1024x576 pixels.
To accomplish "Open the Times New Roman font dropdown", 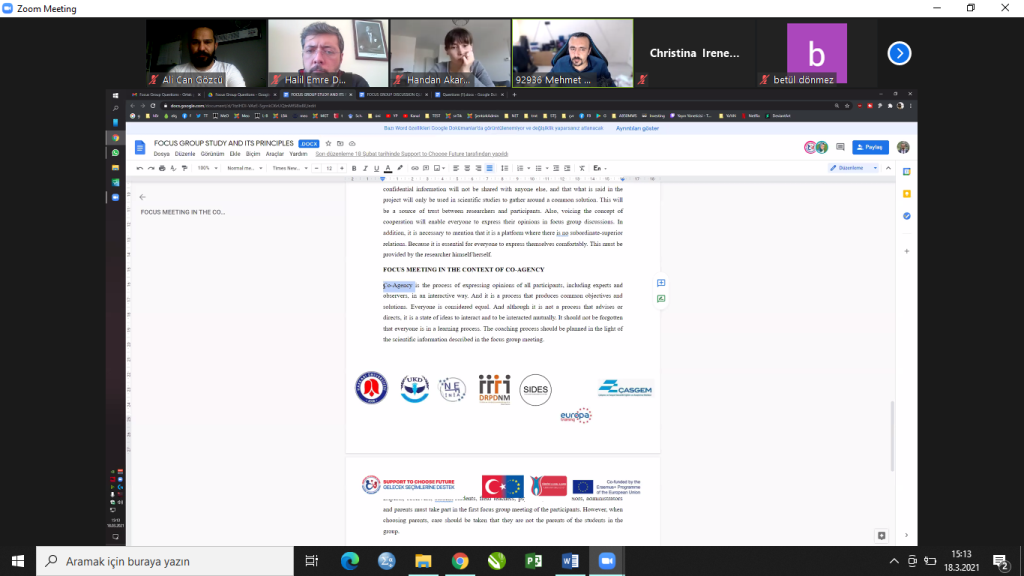I will click(290, 168).
